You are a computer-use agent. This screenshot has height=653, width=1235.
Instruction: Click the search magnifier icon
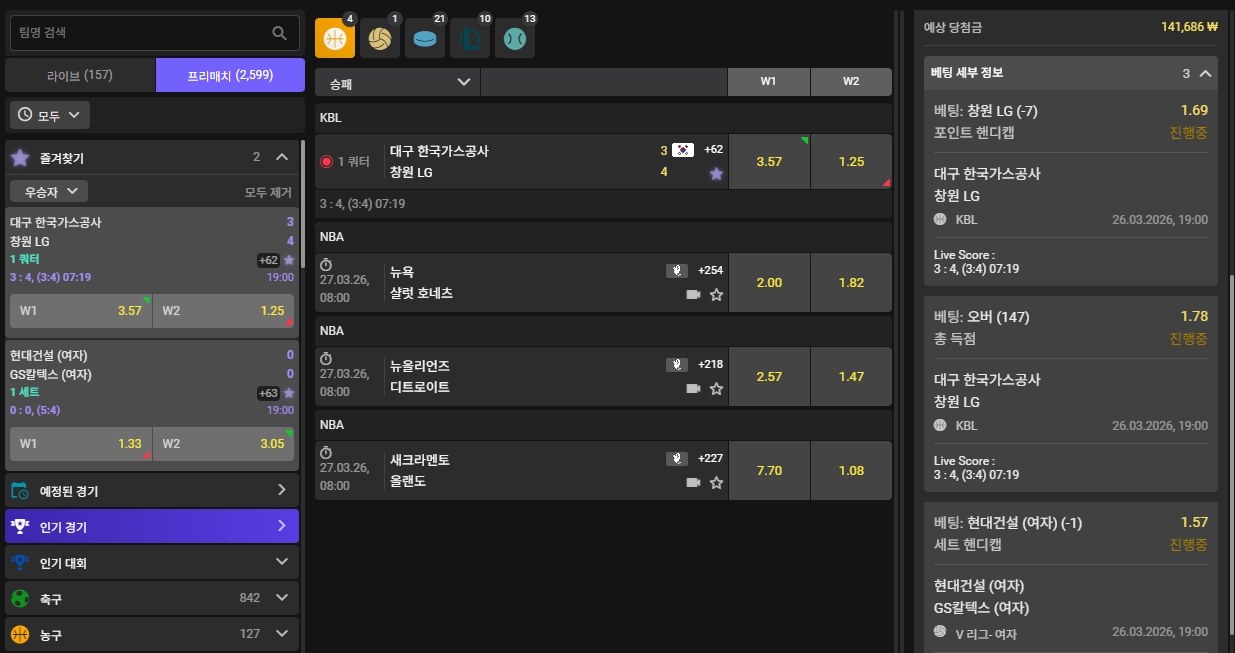pyautogui.click(x=280, y=33)
